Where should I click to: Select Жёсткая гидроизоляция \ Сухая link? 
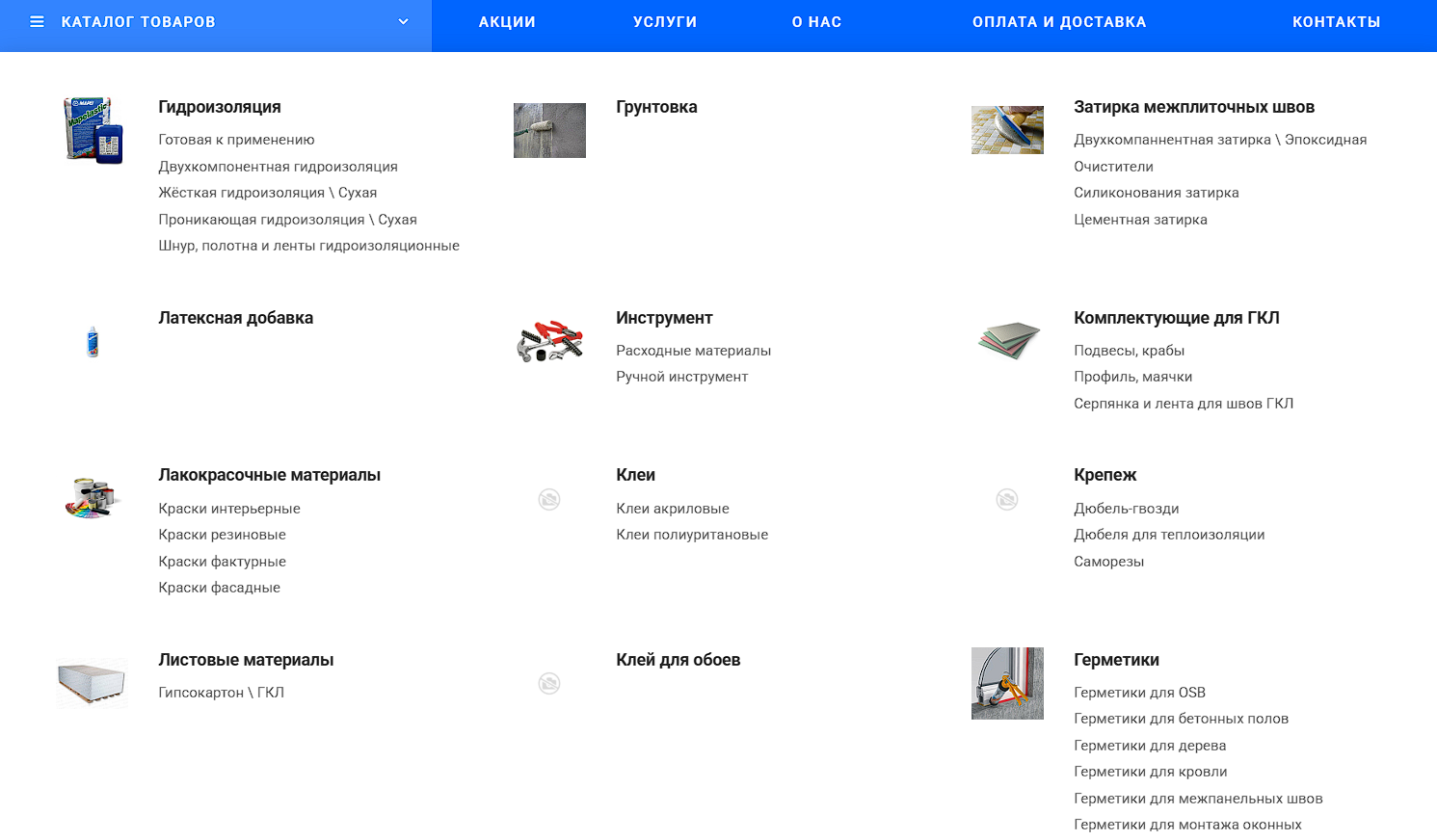pos(268,193)
